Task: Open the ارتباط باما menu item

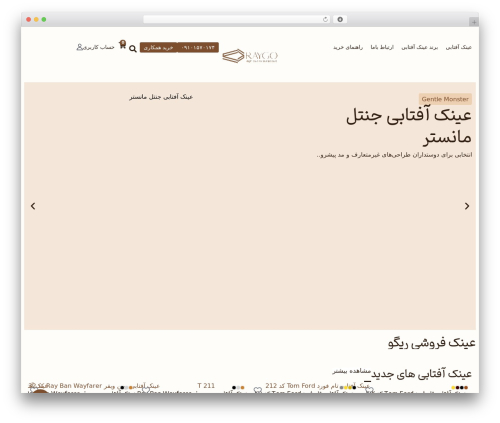Action: (382, 47)
